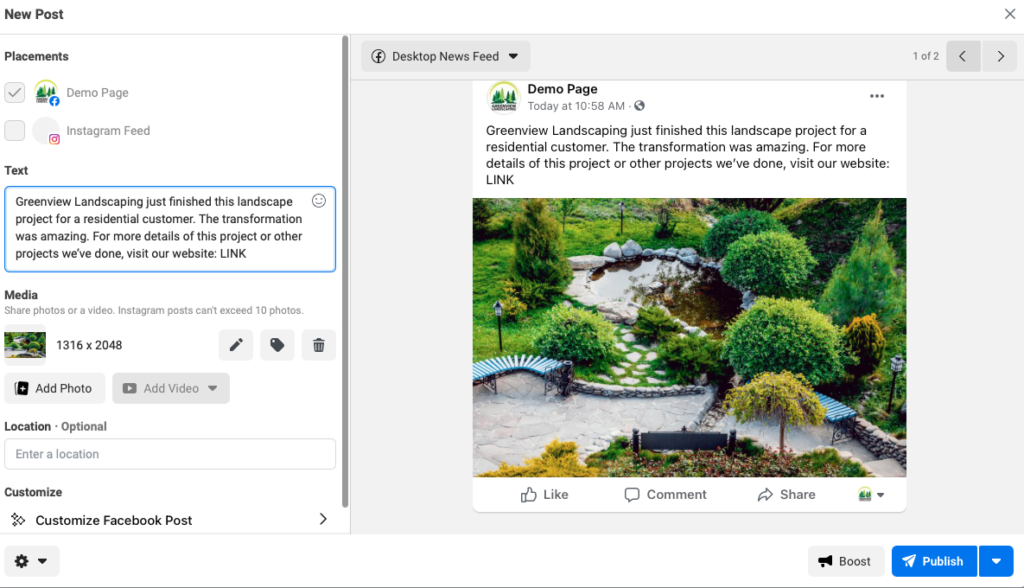Click the Demo Page placement label
Image resolution: width=1024 pixels, height=588 pixels.
point(97,93)
